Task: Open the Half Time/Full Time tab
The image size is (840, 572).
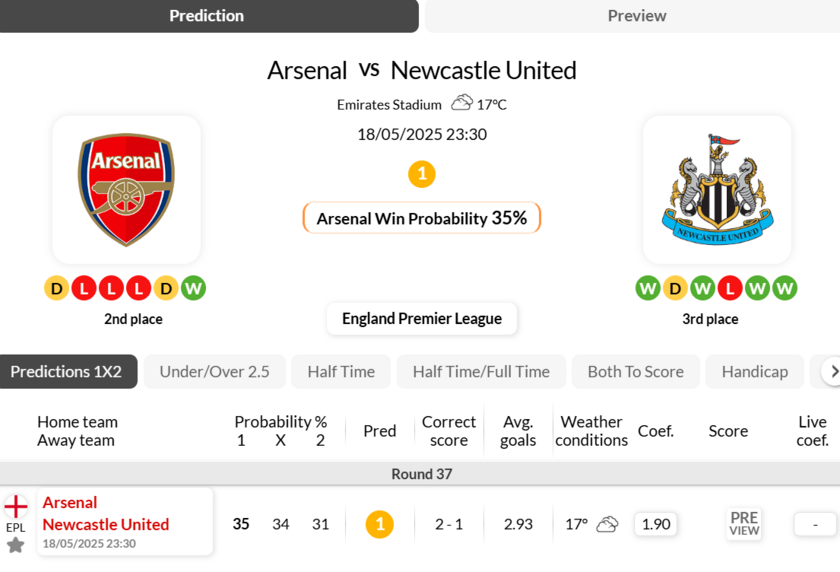Action: coord(481,372)
